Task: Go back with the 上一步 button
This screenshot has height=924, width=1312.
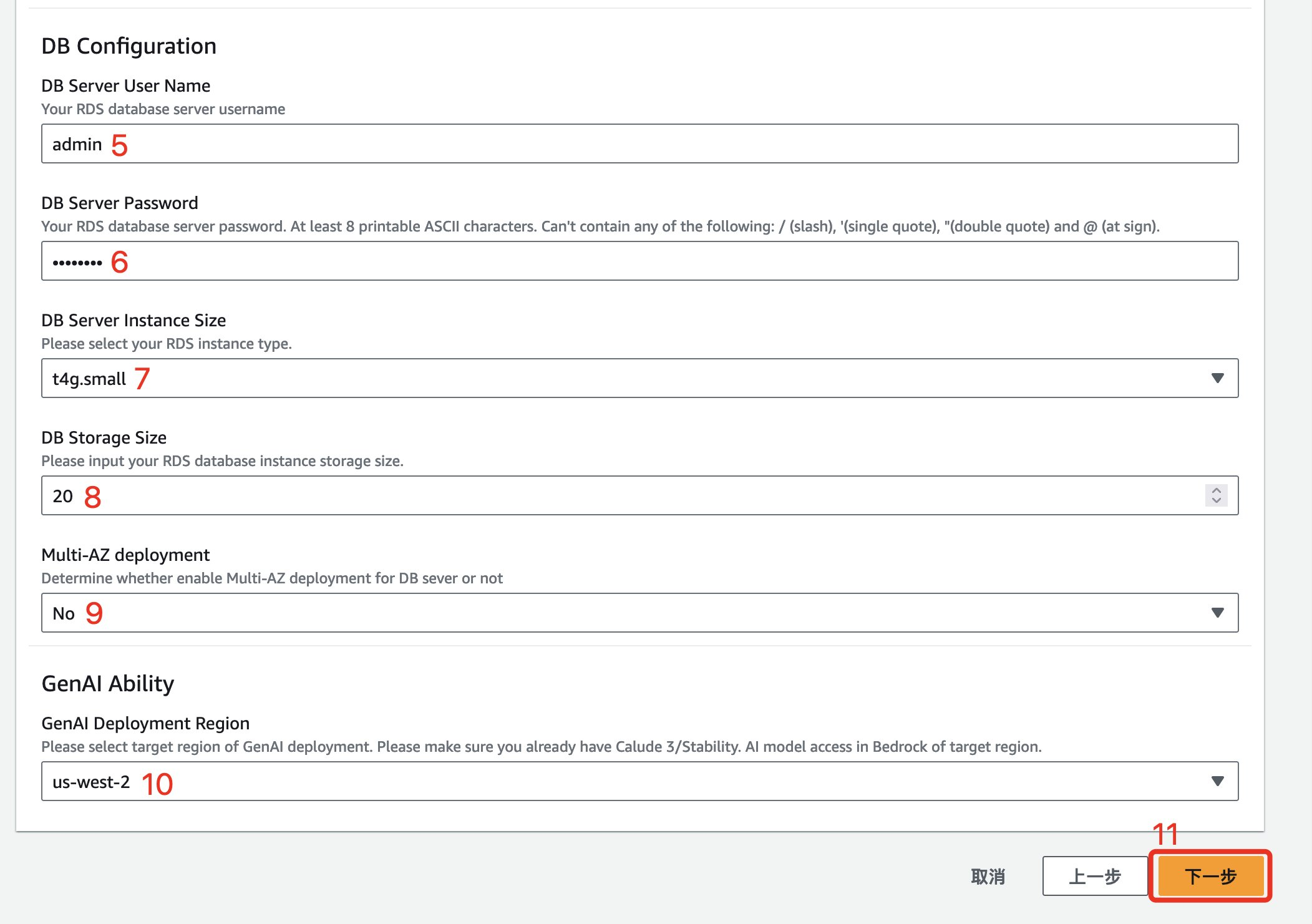Action: click(1095, 876)
